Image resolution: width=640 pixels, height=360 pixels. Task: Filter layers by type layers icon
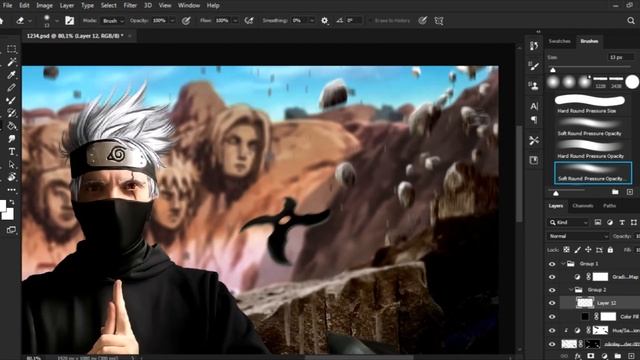point(622,222)
